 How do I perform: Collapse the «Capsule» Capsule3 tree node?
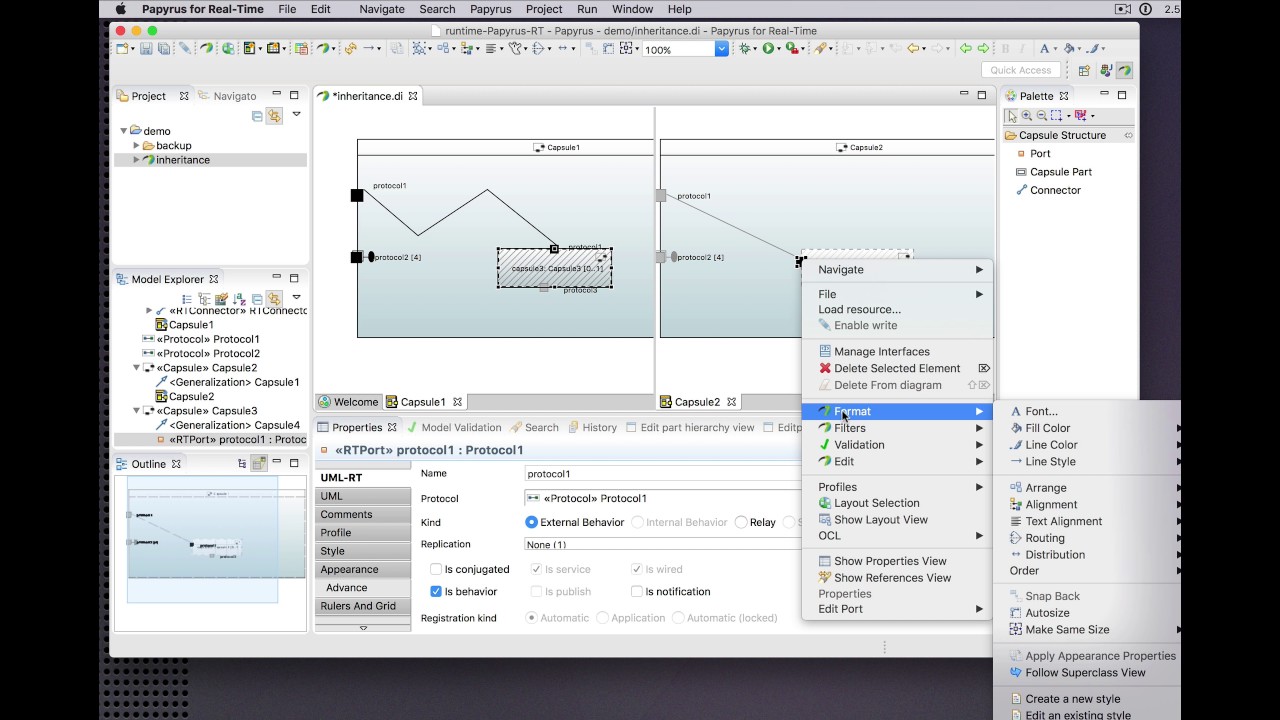137,411
